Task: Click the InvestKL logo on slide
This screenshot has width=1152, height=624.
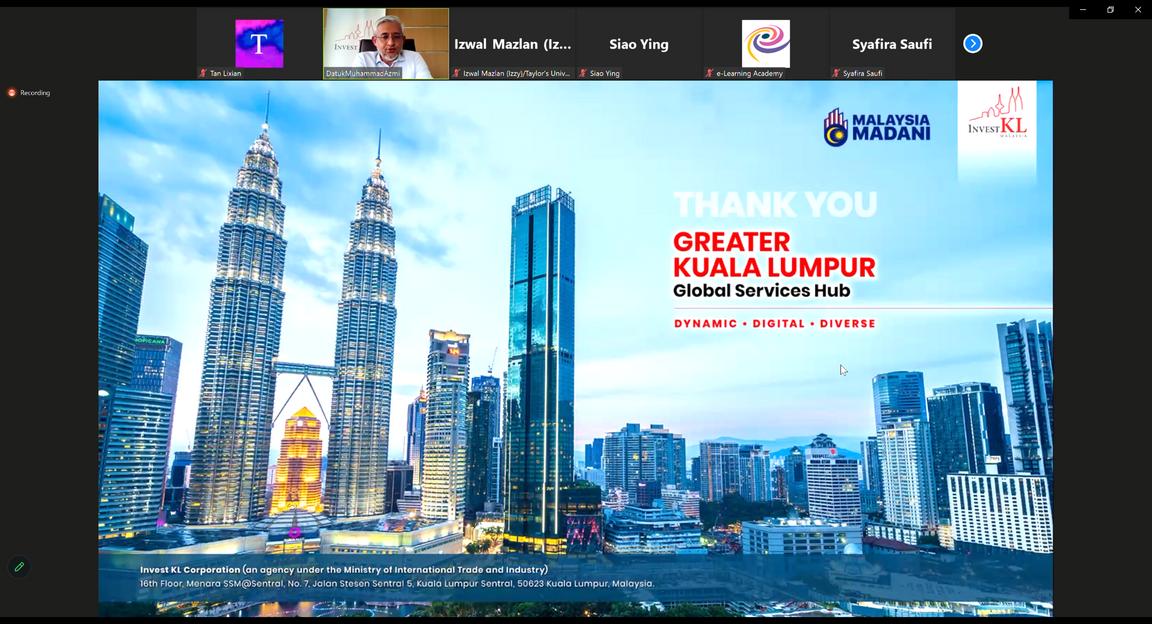Action: [997, 114]
